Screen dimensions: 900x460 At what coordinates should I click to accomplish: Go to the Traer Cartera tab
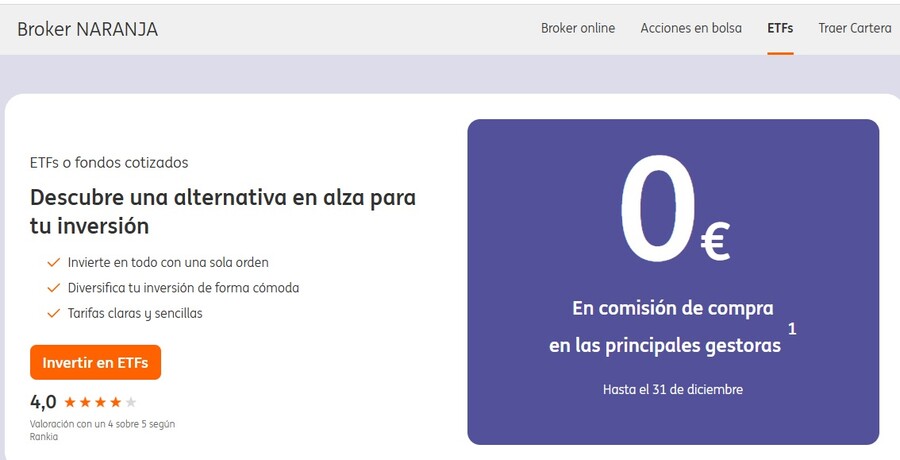click(855, 28)
